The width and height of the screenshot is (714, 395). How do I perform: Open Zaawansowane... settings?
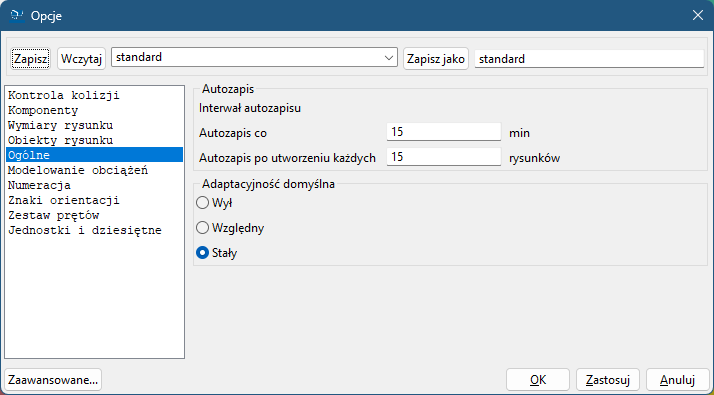coord(53,380)
